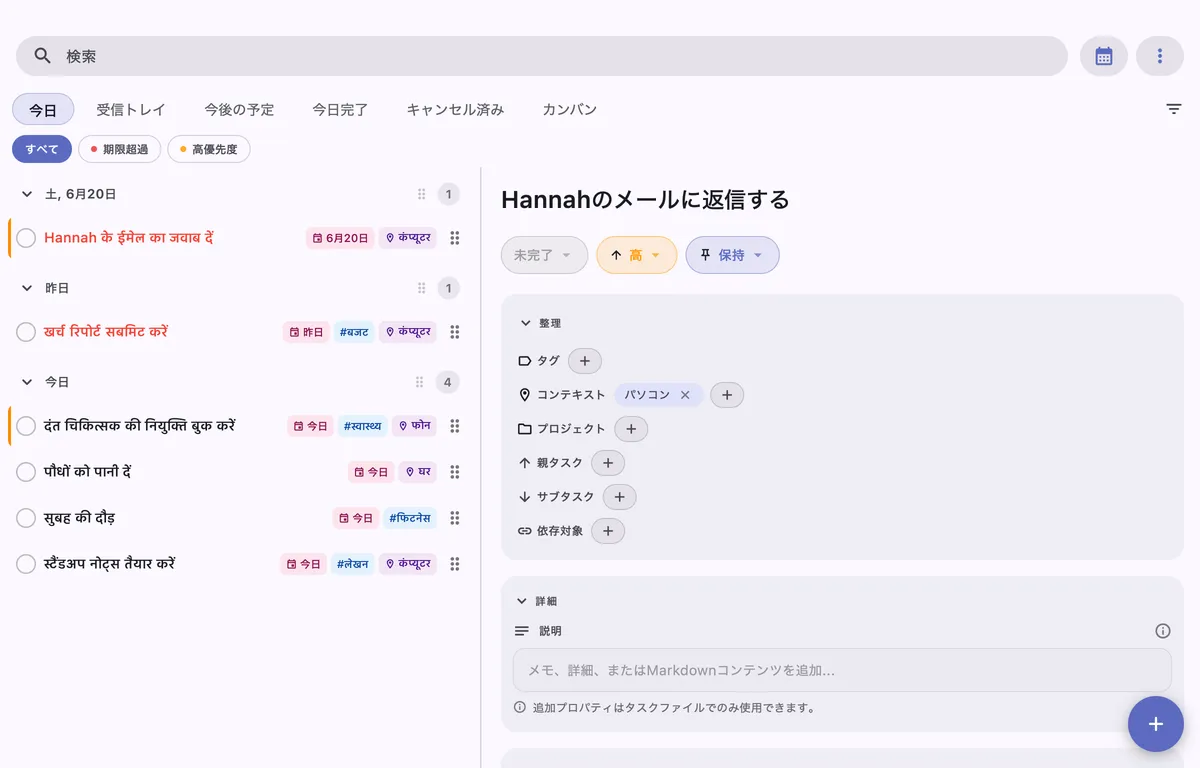The width and height of the screenshot is (1200, 768).
Task: Mark Hannah के ईमेल task complete
Action: pyautogui.click(x=26, y=238)
